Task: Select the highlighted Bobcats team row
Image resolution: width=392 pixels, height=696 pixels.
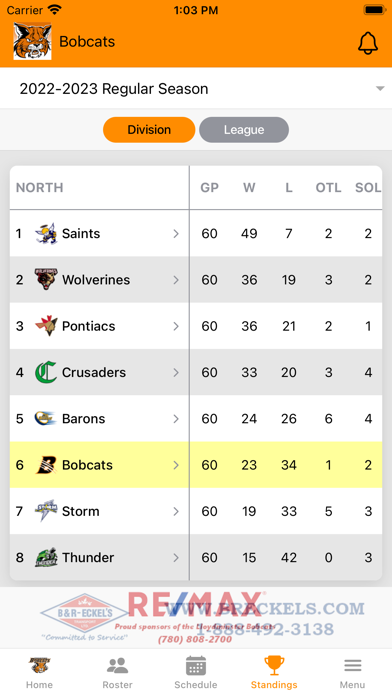Action: [196, 465]
